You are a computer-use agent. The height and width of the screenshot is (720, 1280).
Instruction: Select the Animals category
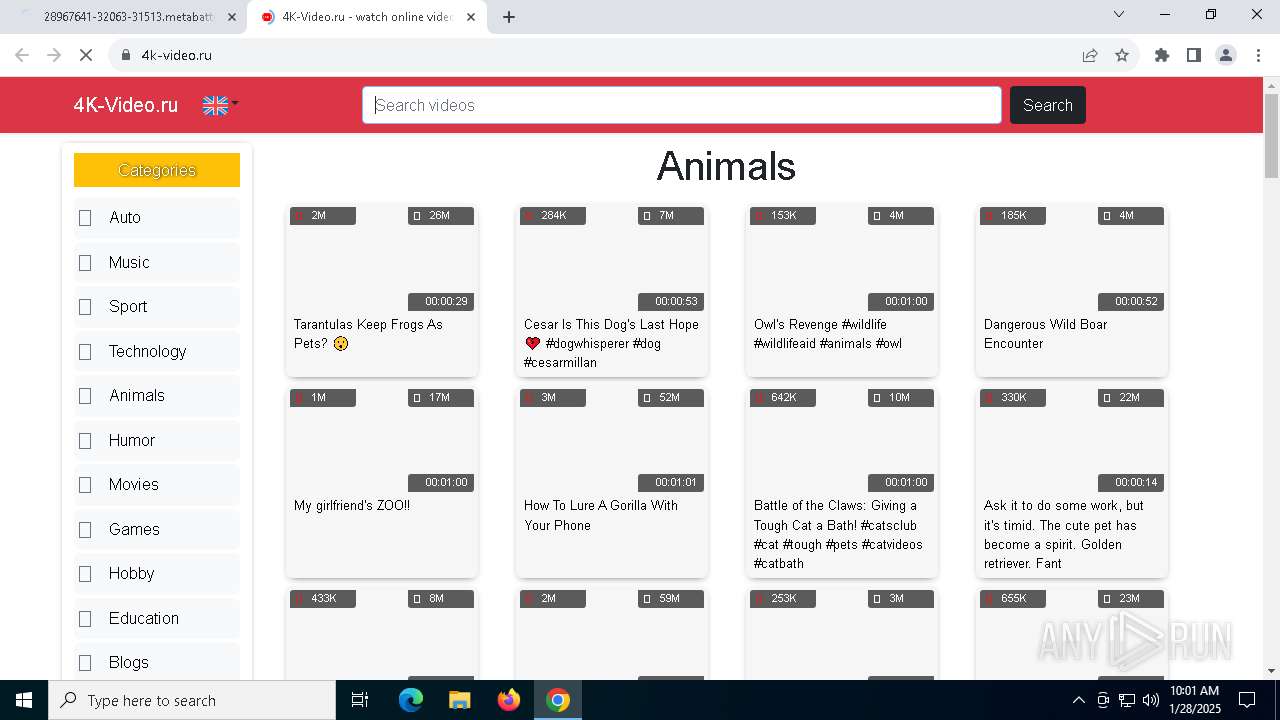click(157, 395)
